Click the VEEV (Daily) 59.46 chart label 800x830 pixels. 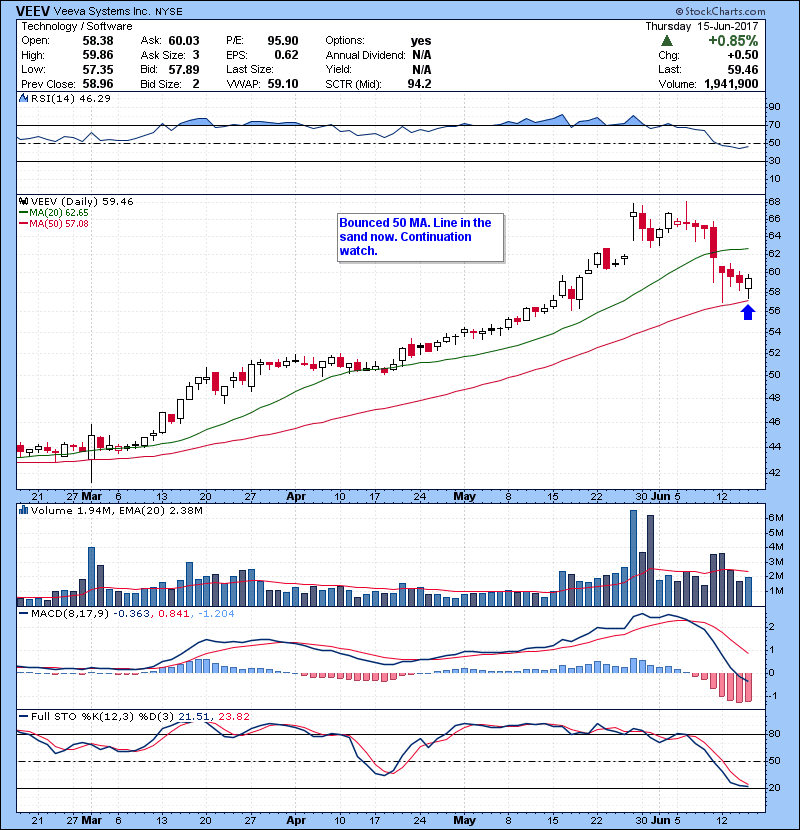pos(82,202)
